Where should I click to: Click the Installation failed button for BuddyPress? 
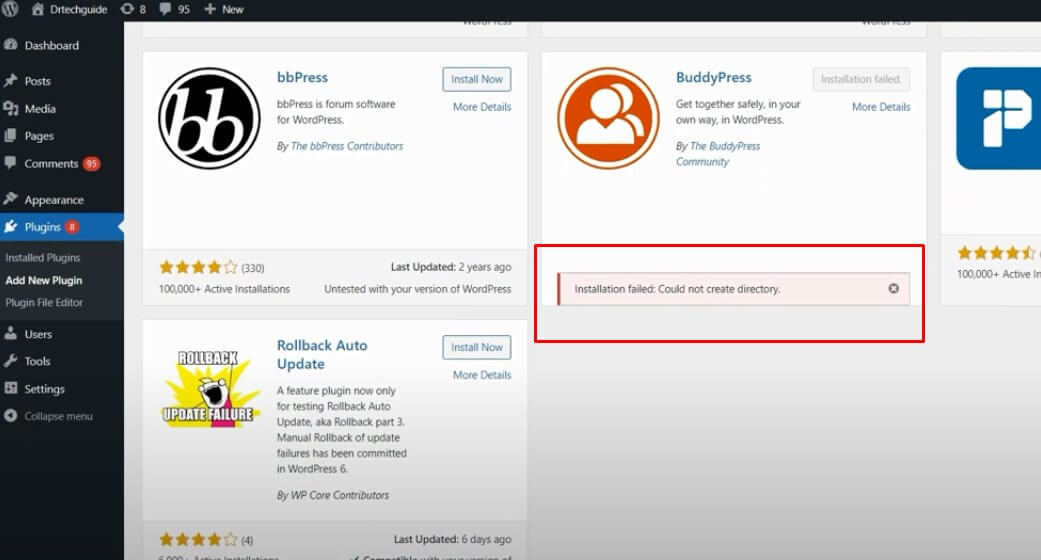(x=861, y=79)
